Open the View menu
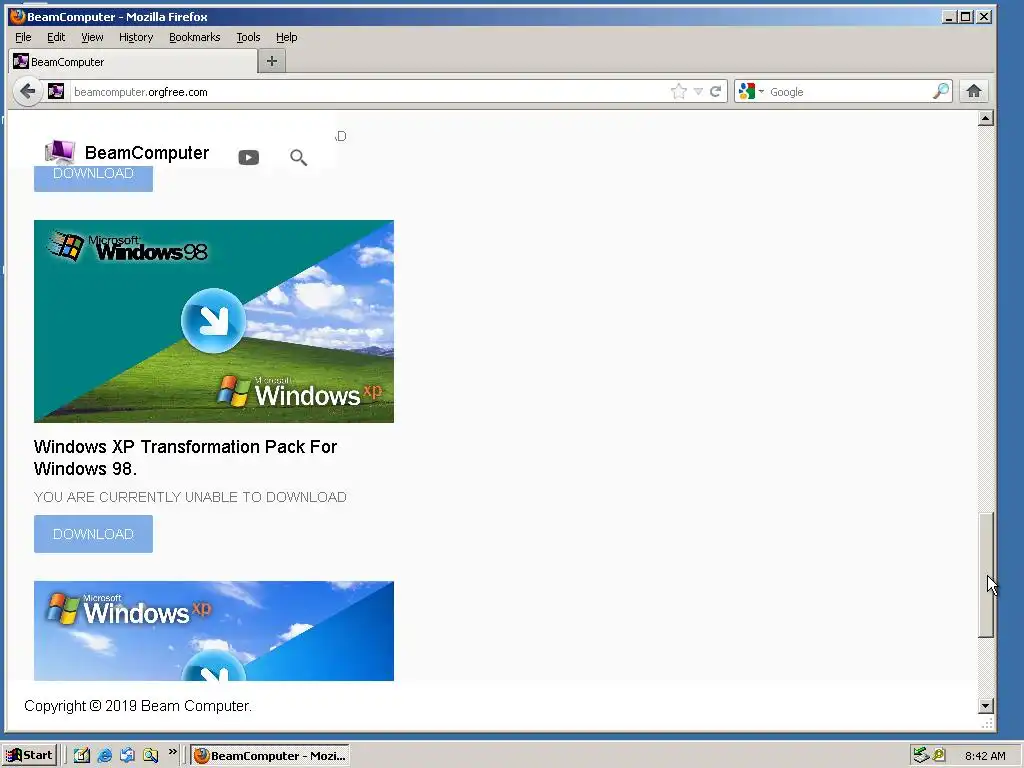Screen dimensions: 1024x768 coord(92,37)
